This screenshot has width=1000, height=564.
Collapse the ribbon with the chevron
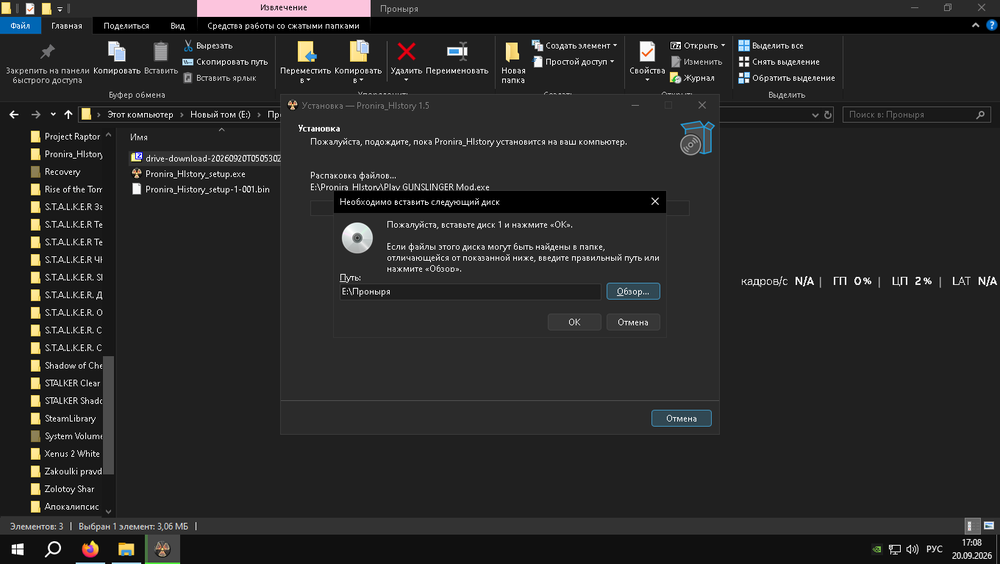(x=975, y=26)
